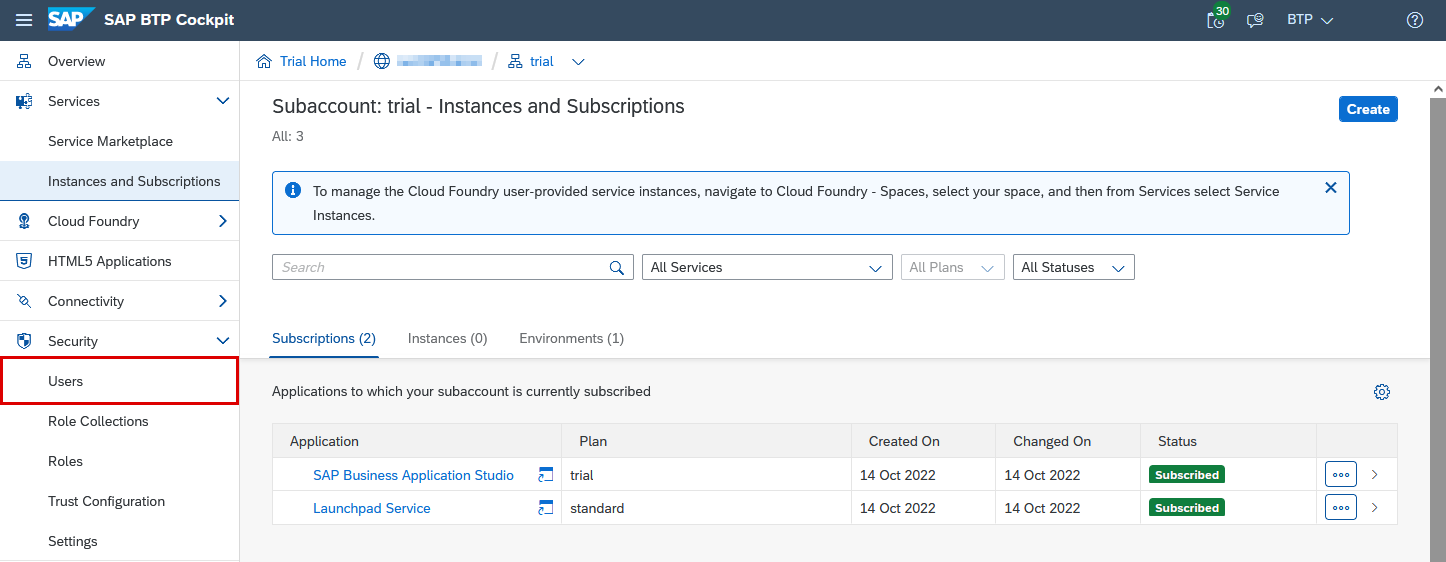Viewport: 1446px width, 562px height.
Task: Click the Security shield icon
Action: tap(24, 341)
